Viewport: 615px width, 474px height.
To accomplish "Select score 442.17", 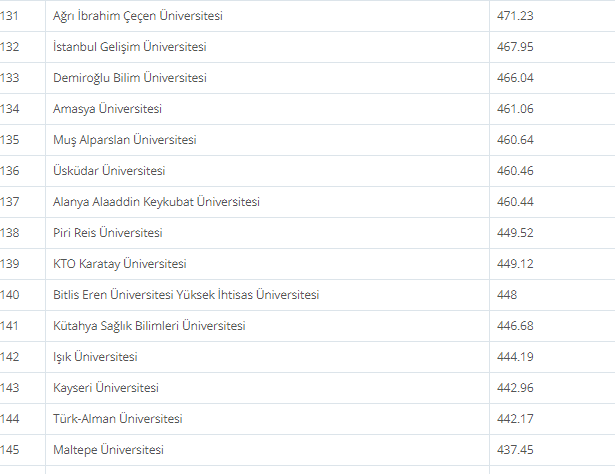I will (515, 418).
